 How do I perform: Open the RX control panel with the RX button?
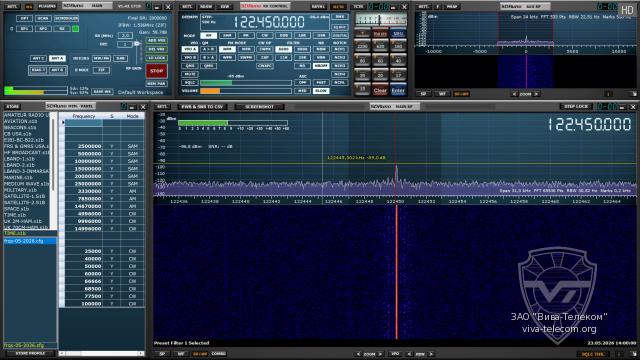(62, 29)
